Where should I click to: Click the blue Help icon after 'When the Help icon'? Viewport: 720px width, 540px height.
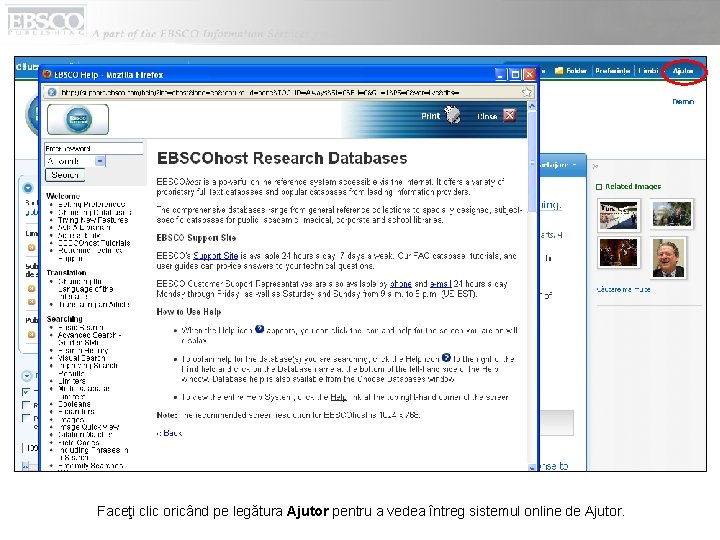click(259, 329)
